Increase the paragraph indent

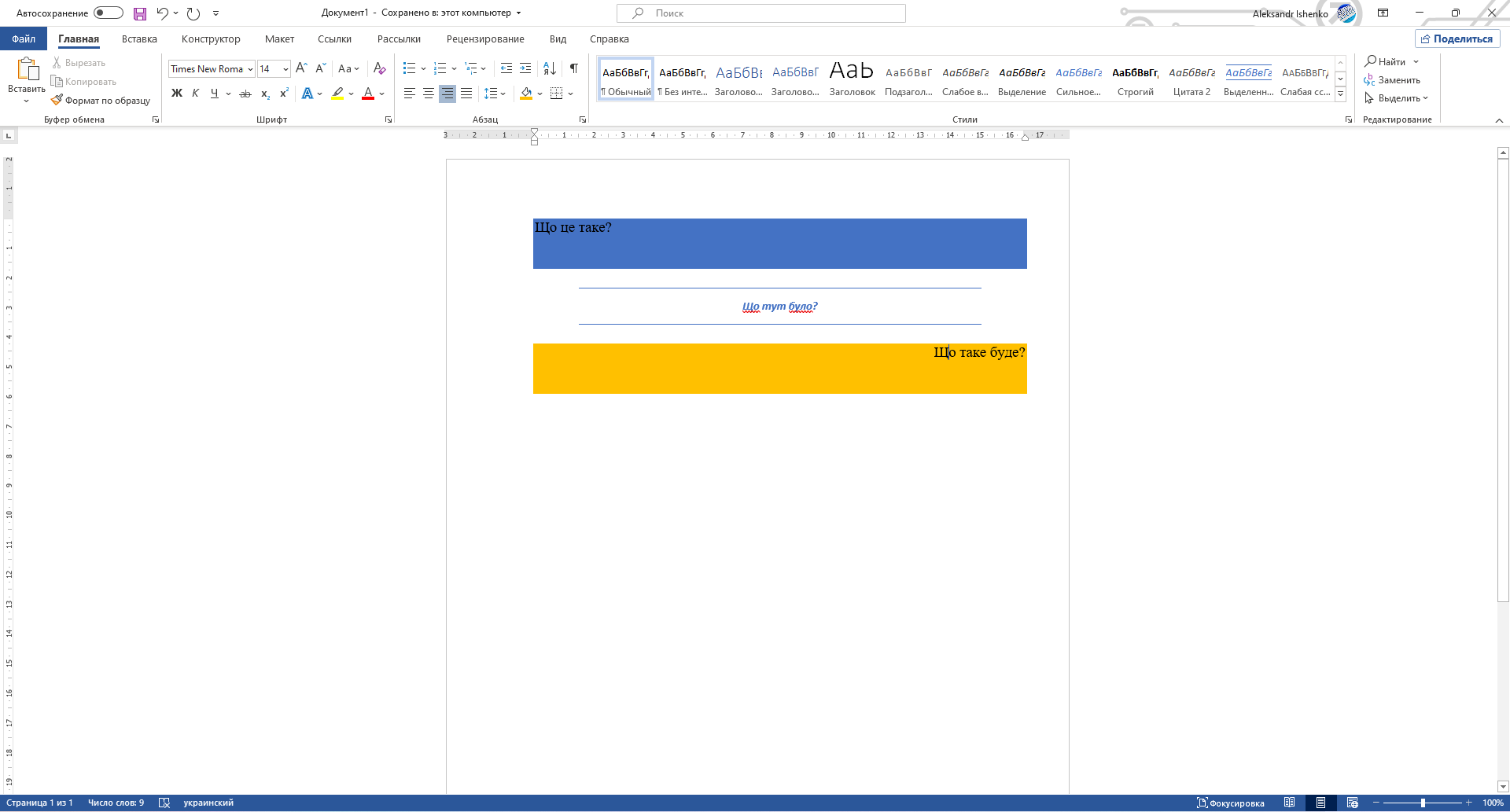click(525, 68)
